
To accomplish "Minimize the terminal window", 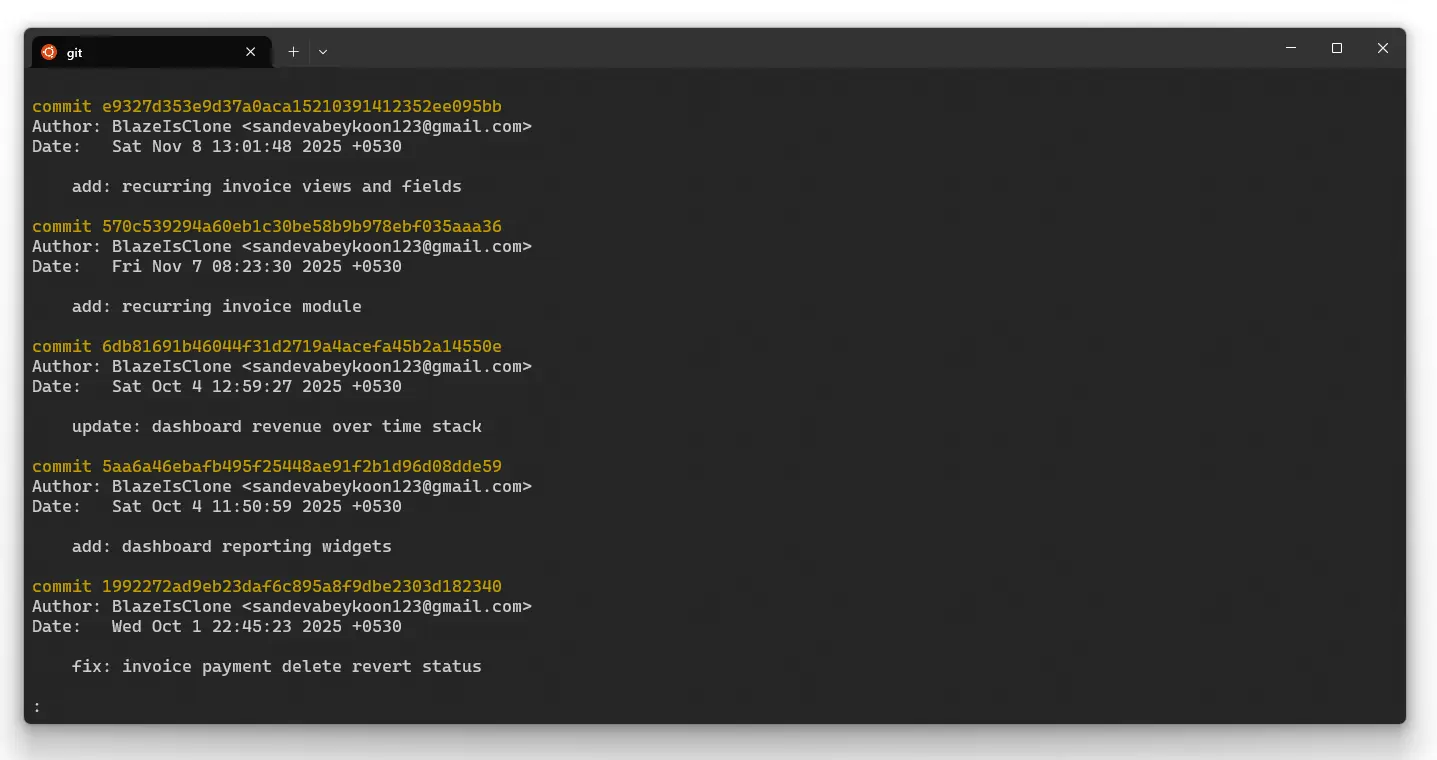I will (1291, 48).
